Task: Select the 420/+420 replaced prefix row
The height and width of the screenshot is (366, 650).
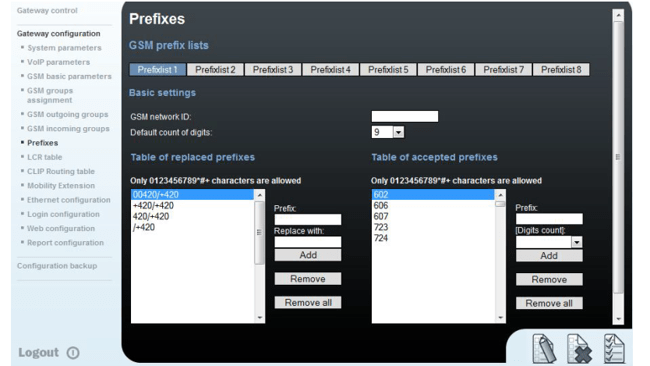Action: tap(192, 216)
